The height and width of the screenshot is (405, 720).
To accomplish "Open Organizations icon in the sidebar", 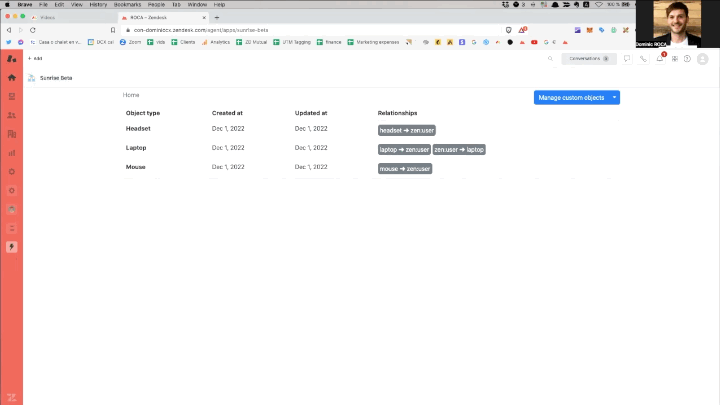I will coord(12,134).
